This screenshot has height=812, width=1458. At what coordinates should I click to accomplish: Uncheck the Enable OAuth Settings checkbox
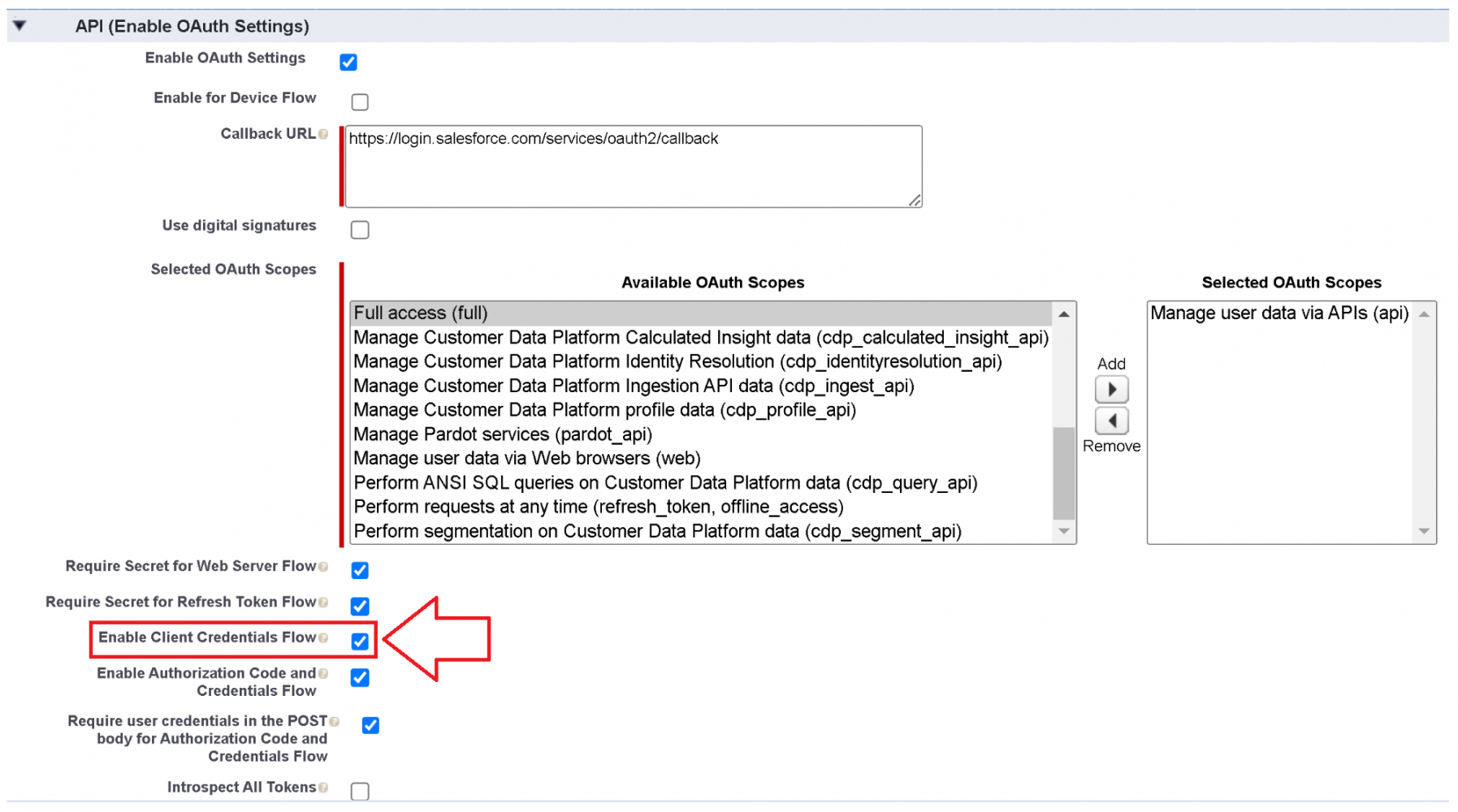pos(348,63)
